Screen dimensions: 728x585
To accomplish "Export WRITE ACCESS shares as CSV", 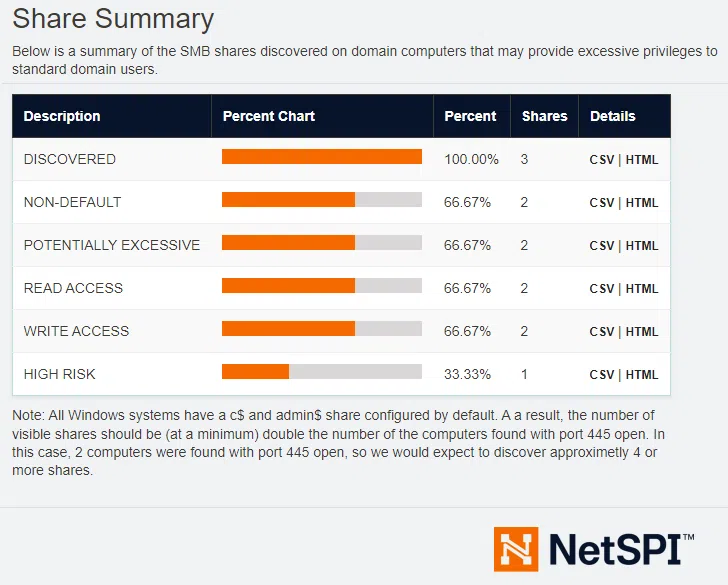I will 601,332.
